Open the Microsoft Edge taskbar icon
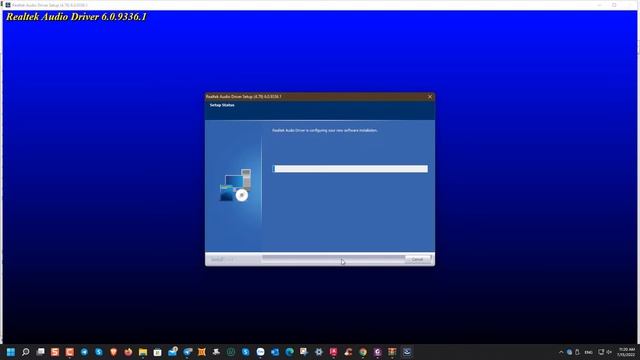The image size is (640, 360). pyautogui.click(x=289, y=352)
